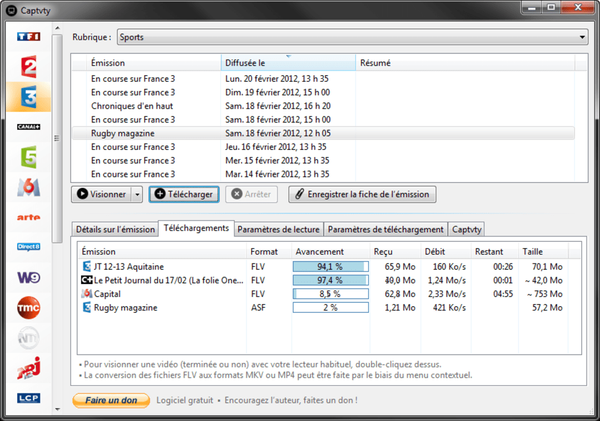
Task: Open the France 5 channel
Action: [29, 157]
